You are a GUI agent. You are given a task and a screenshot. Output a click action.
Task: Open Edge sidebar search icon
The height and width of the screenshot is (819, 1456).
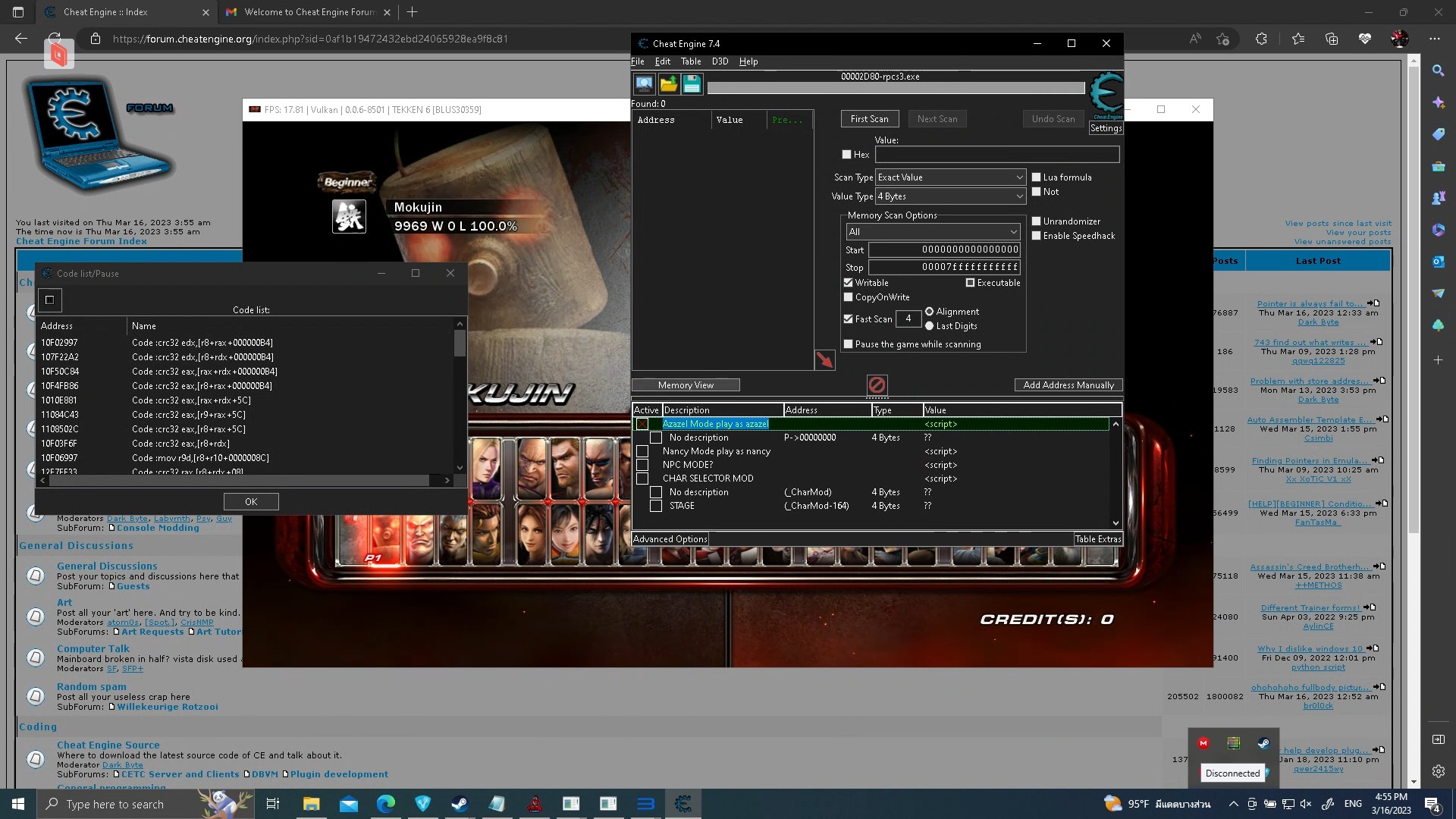point(1438,71)
